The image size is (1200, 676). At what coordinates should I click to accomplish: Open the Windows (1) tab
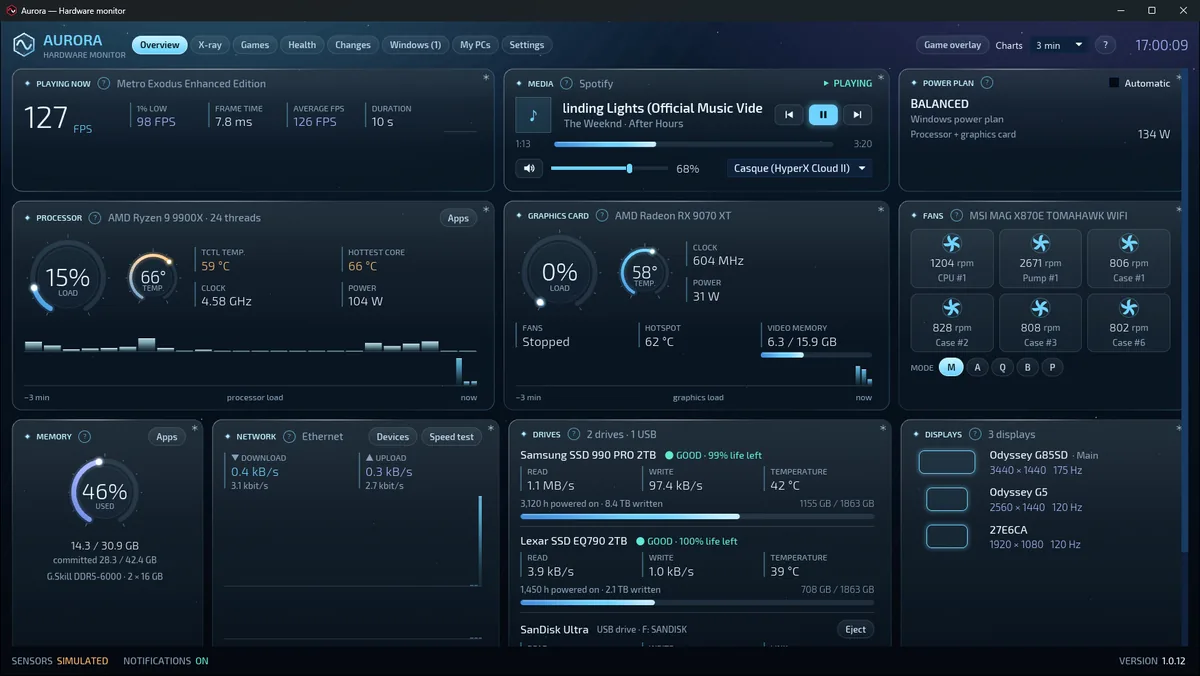415,45
